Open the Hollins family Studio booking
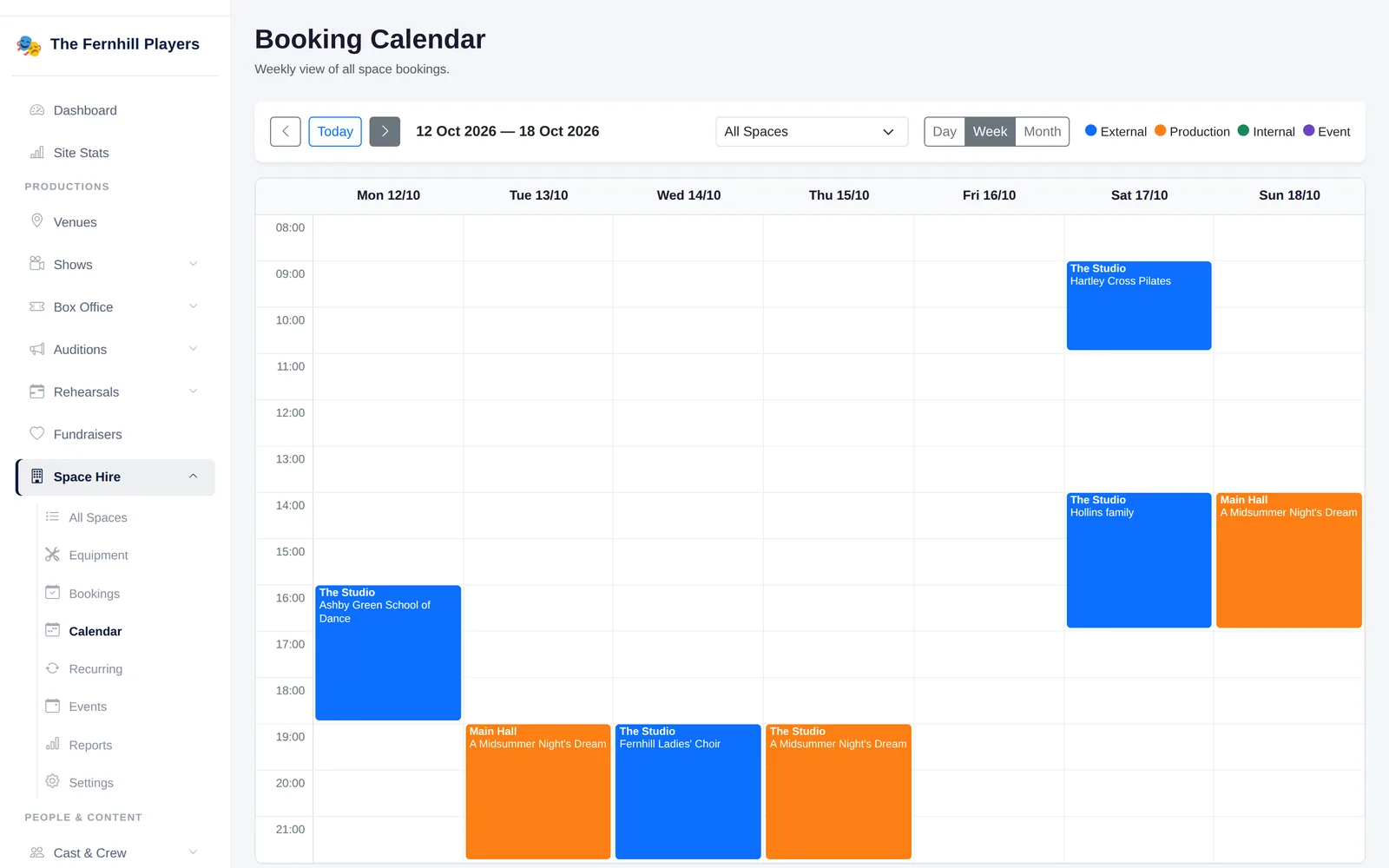This screenshot has height=868, width=1389. [x=1139, y=560]
